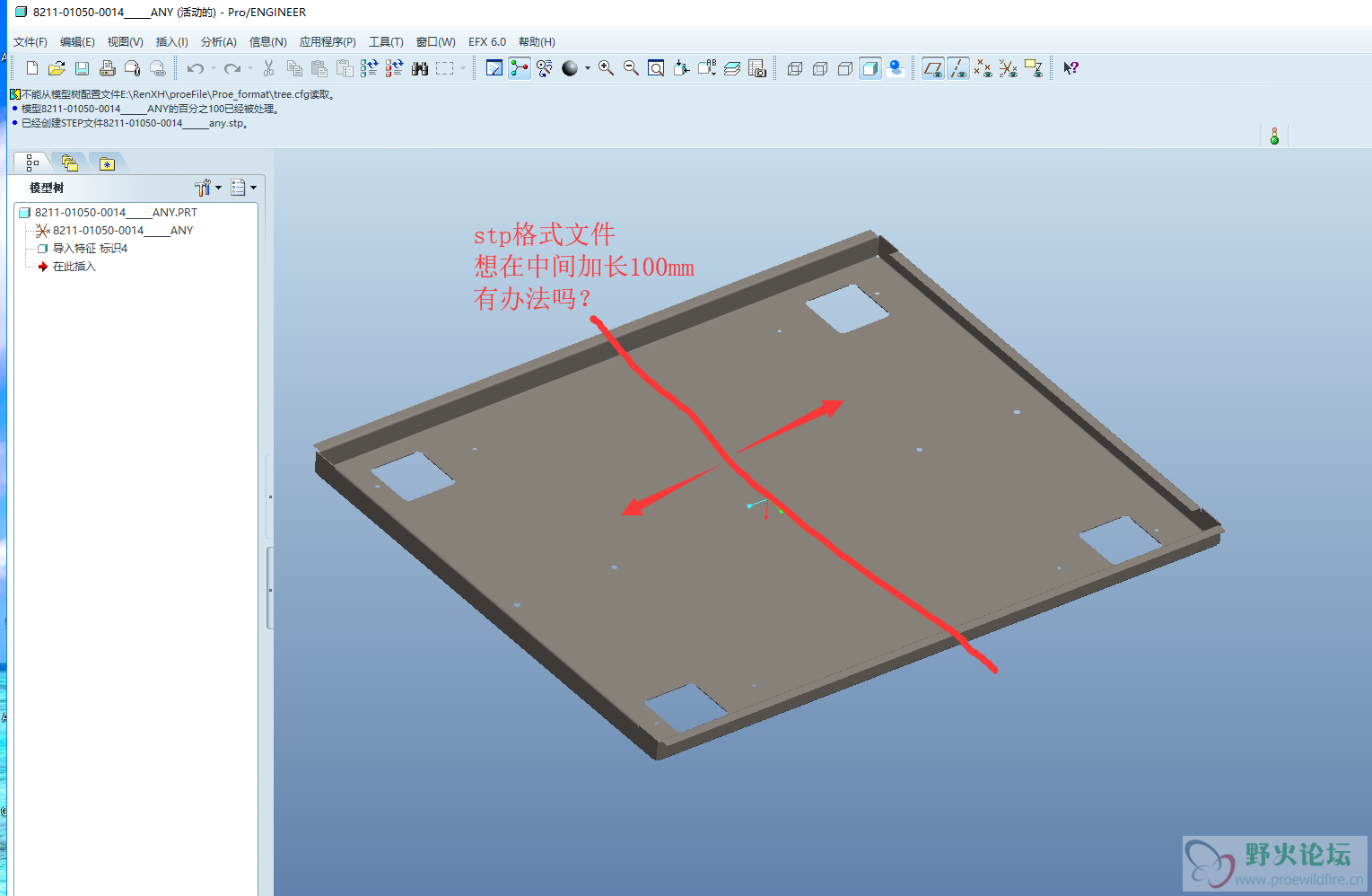Open the saved view list

[x=707, y=68]
